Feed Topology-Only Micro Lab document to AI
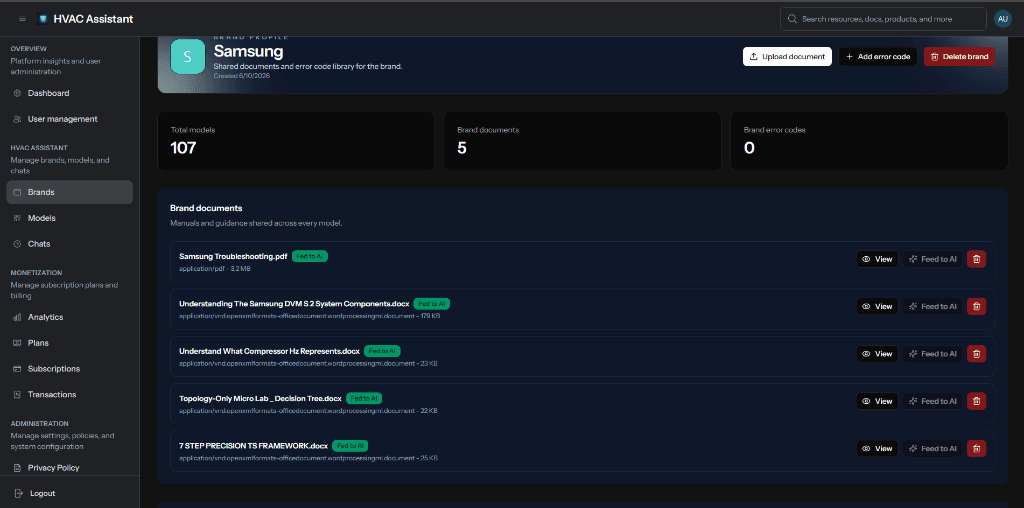 933,401
